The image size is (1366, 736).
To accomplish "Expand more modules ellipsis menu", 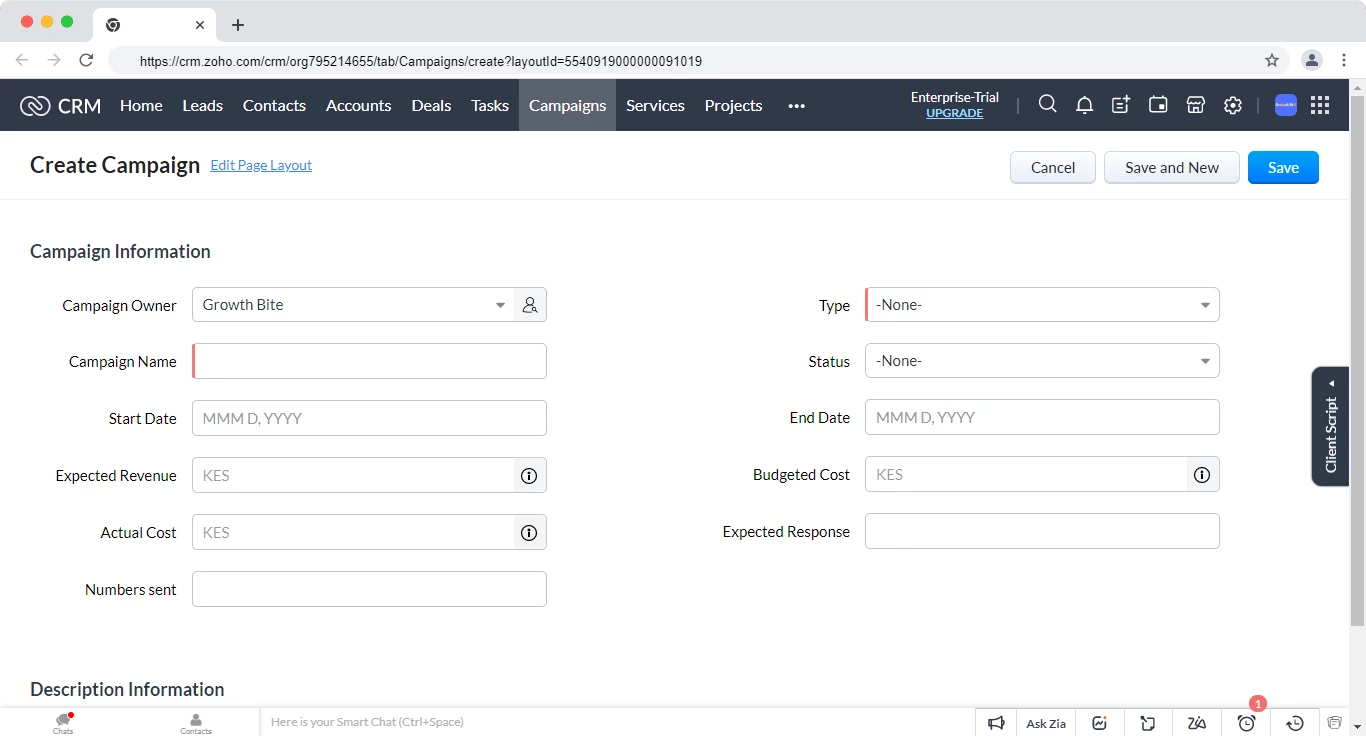I will point(797,105).
